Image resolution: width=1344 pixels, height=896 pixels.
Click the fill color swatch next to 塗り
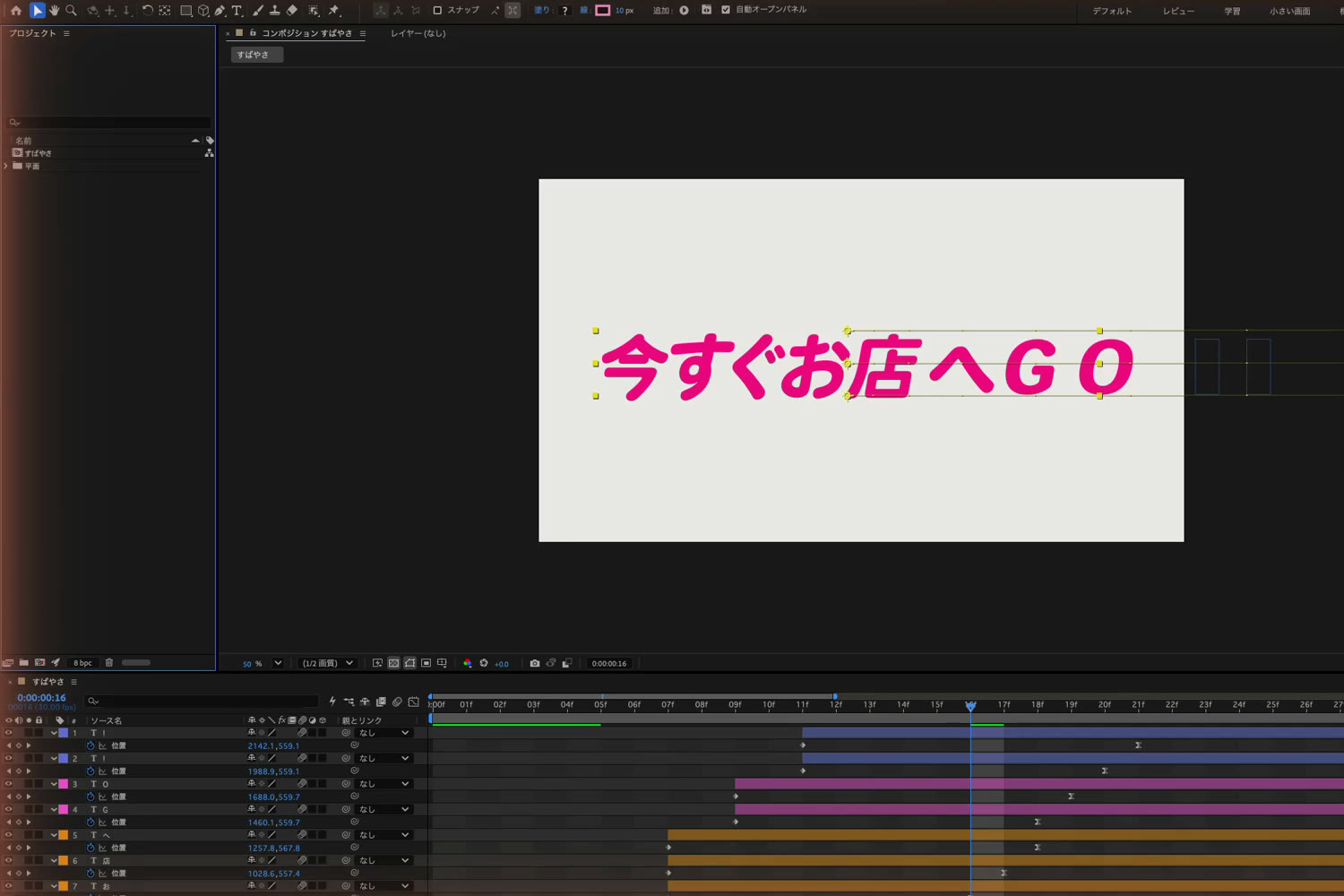564,11
